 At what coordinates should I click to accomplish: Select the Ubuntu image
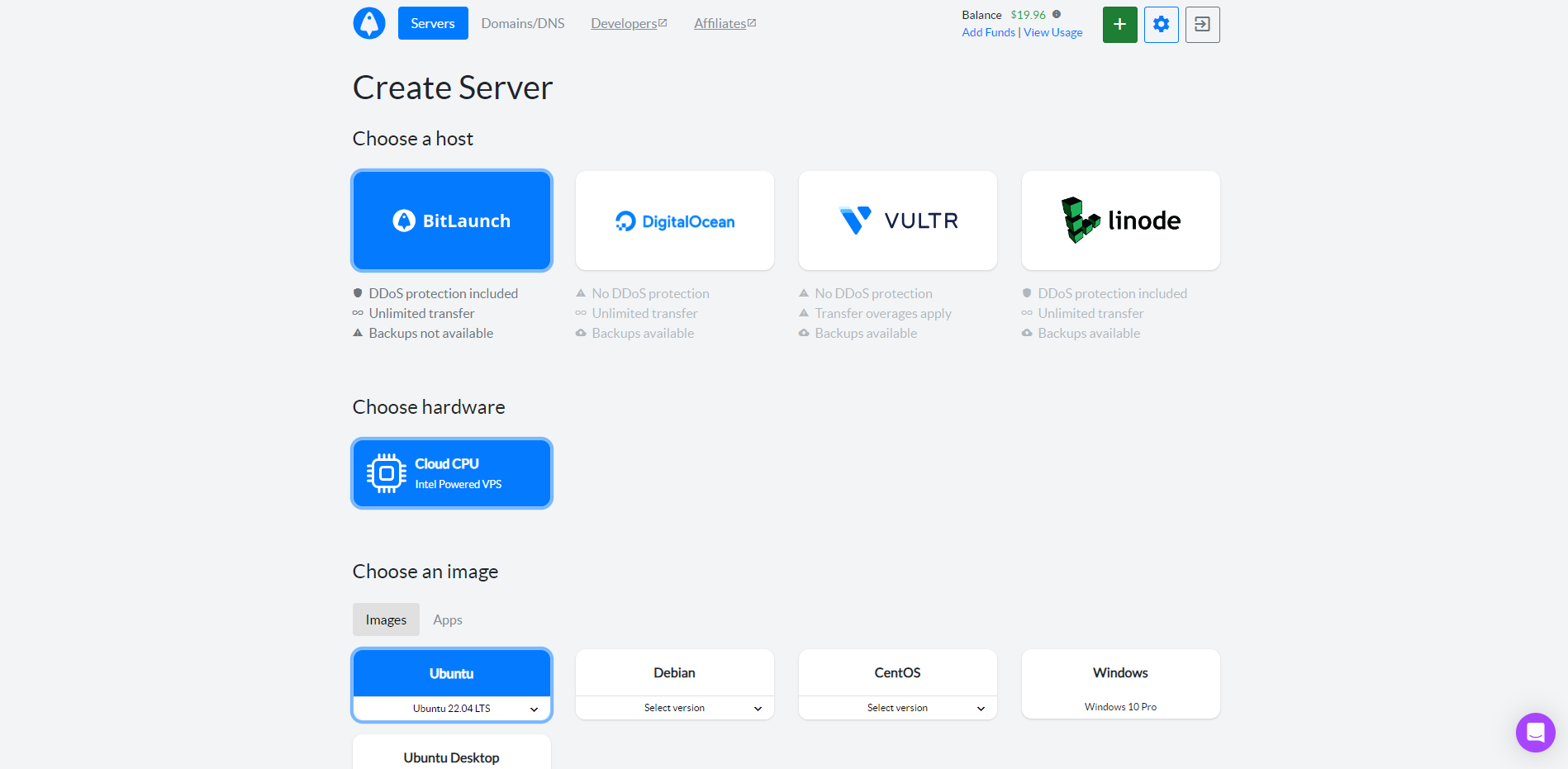[452, 673]
